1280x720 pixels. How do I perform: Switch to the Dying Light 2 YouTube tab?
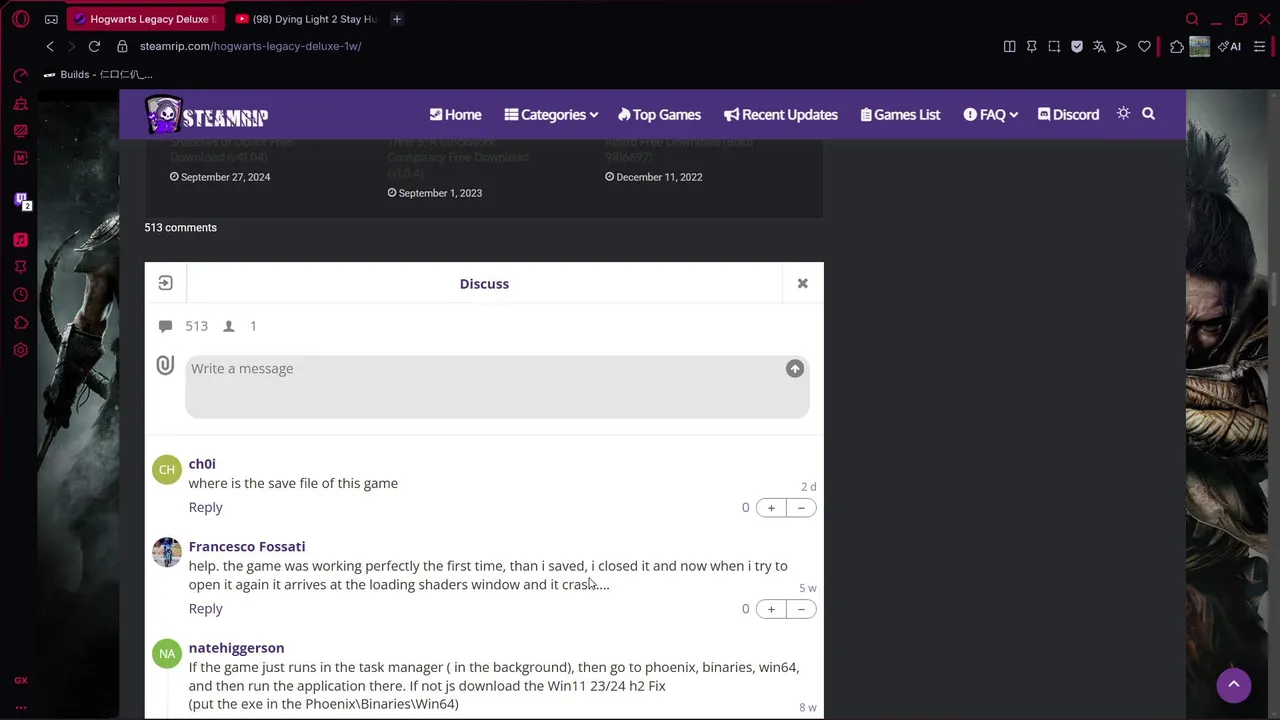tap(306, 19)
